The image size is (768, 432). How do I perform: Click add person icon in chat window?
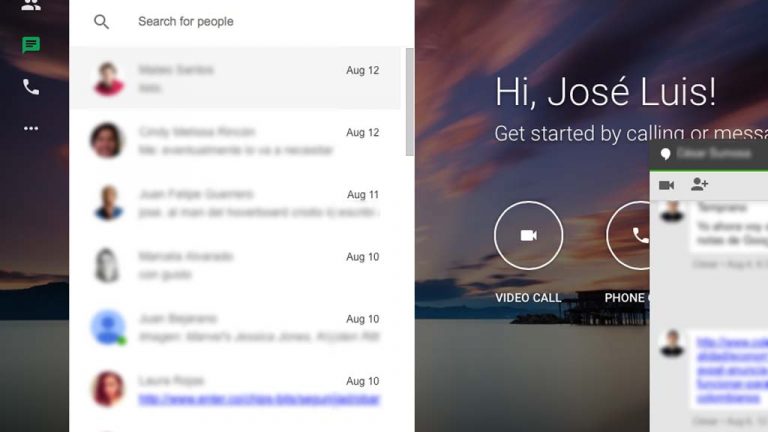[x=699, y=185]
